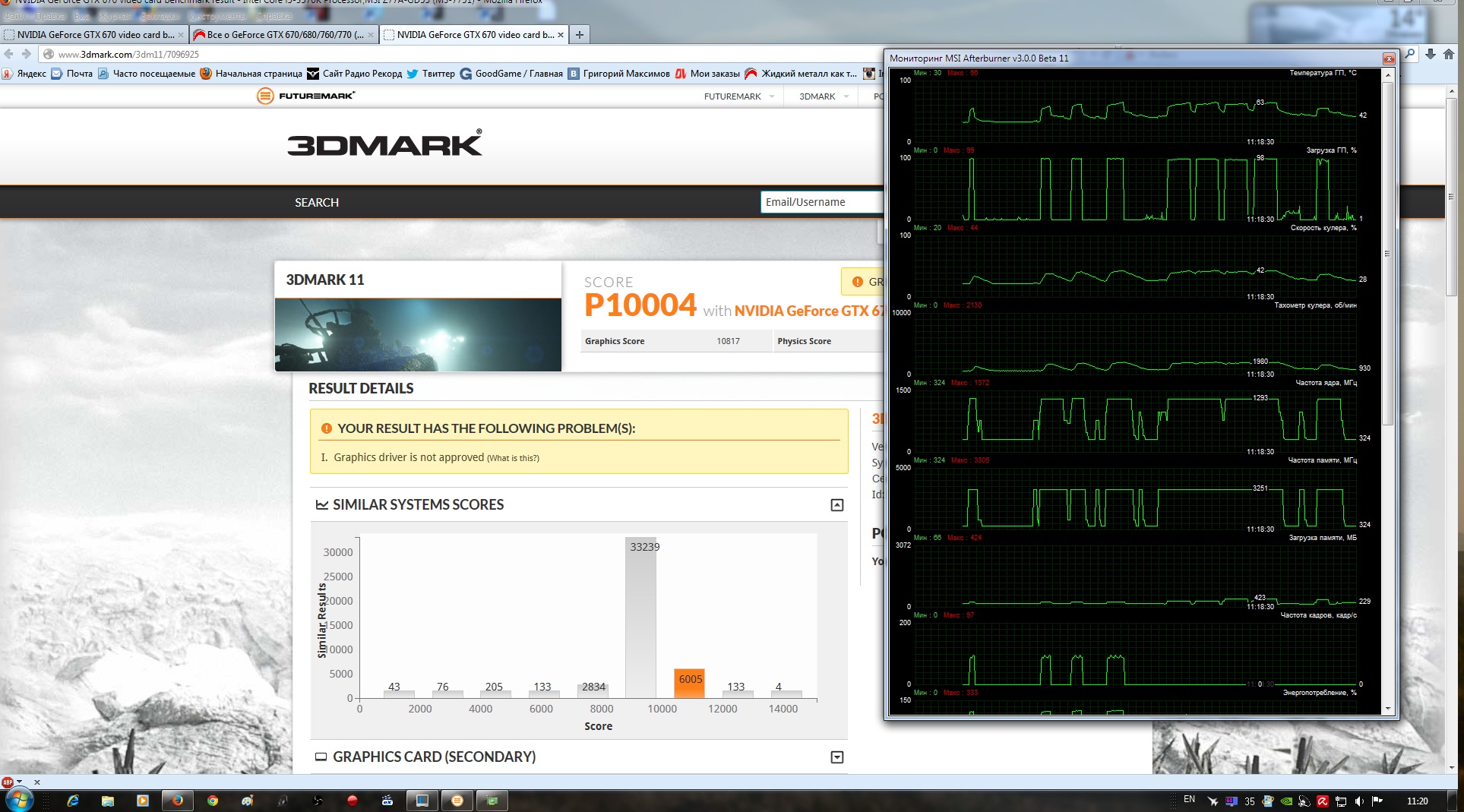Switch to the first NVIDIA GeForce tab

[93, 35]
